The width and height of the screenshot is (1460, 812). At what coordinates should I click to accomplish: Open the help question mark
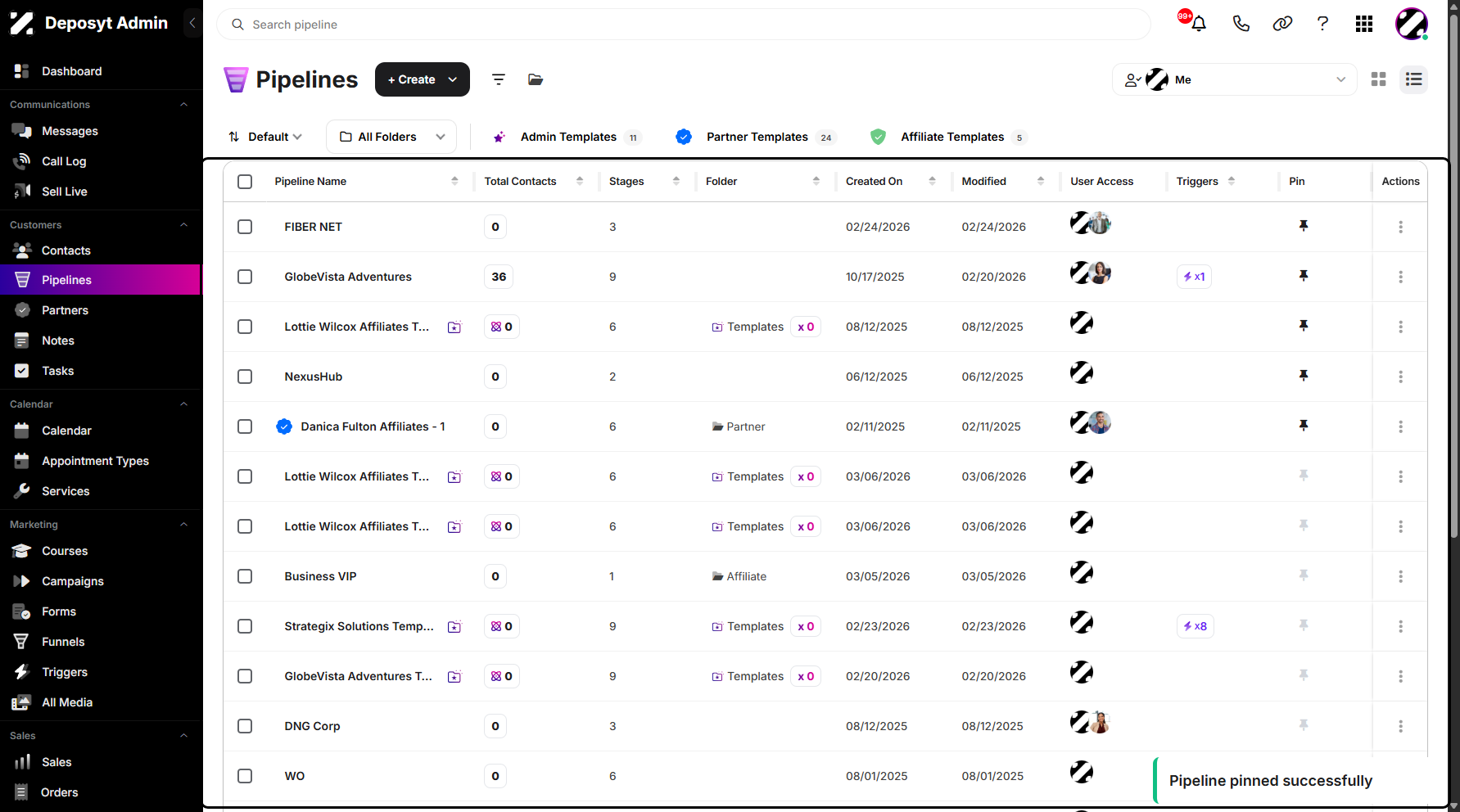click(x=1322, y=24)
